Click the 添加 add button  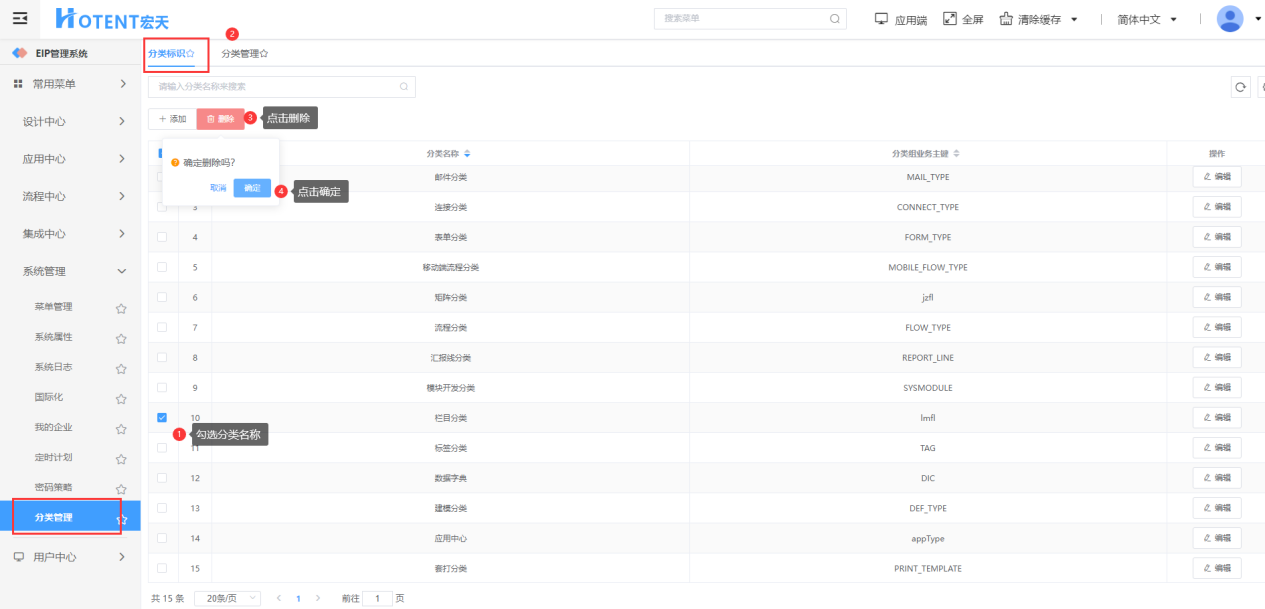(x=172, y=119)
